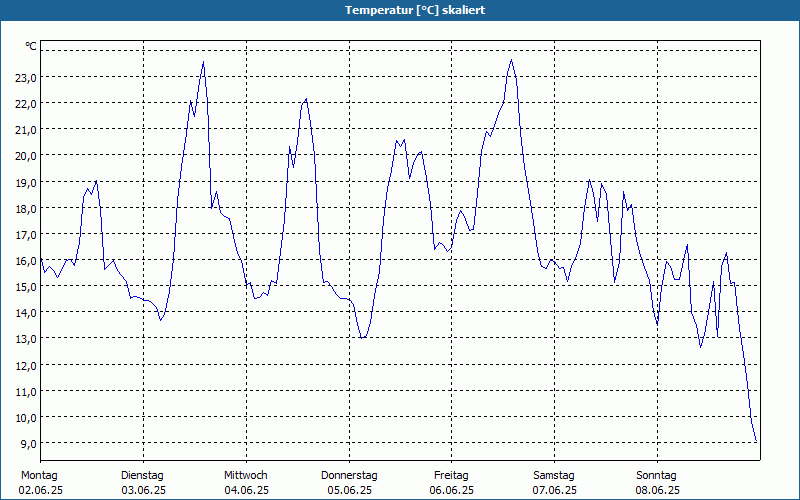Screen dimensions: 800x500
Task: Click the date 05.06.25
Action: [349, 490]
